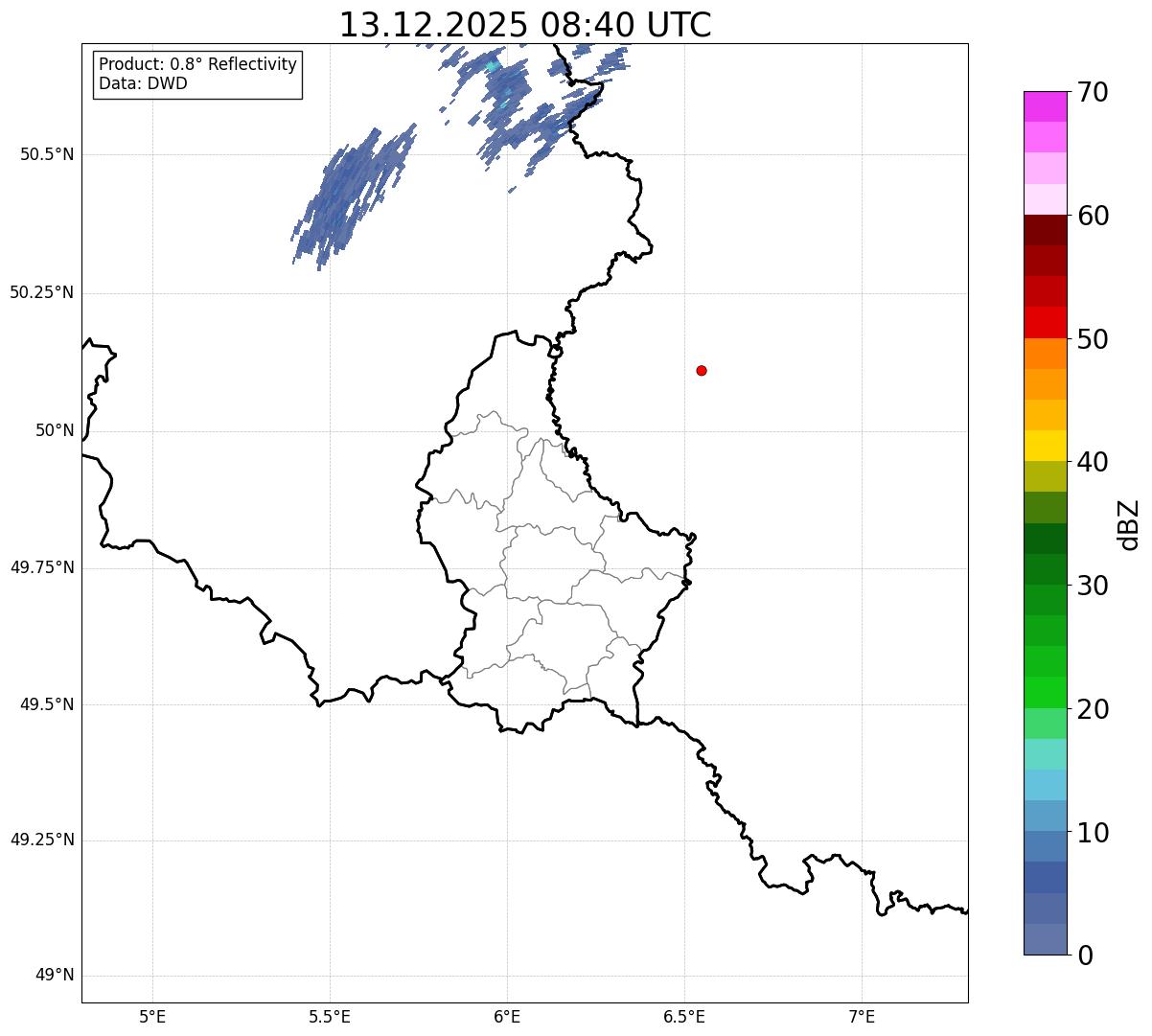
Task: Click the title text 13.12.2025 08:40 UTC
Action: coord(525,25)
